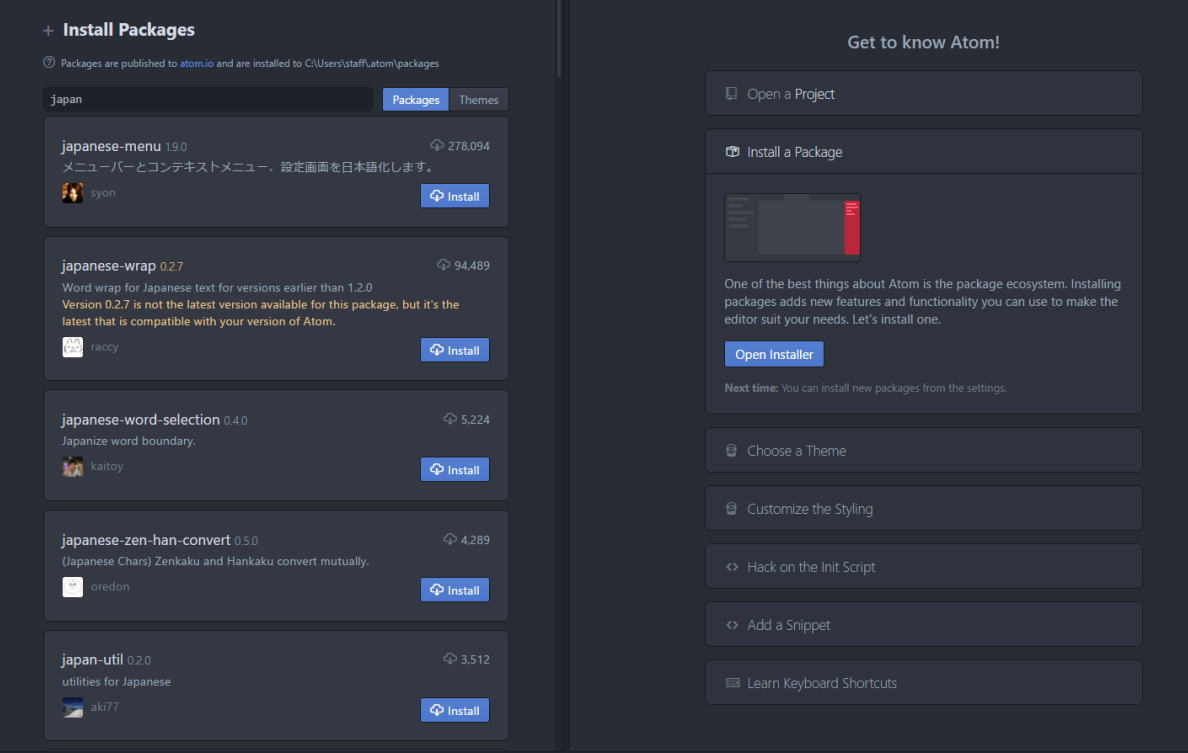Click the paint bucket icon beside Customize the Styling
Viewport: 1188px width, 753px height.
[731, 509]
